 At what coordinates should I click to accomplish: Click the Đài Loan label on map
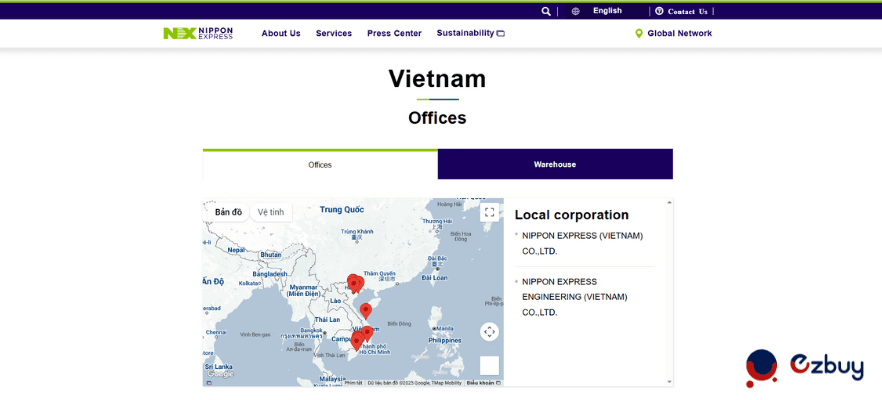point(435,277)
